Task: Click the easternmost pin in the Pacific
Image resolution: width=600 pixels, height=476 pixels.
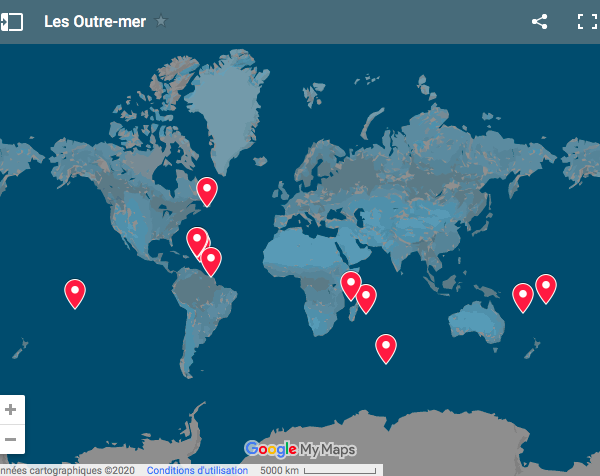Action: point(546,287)
